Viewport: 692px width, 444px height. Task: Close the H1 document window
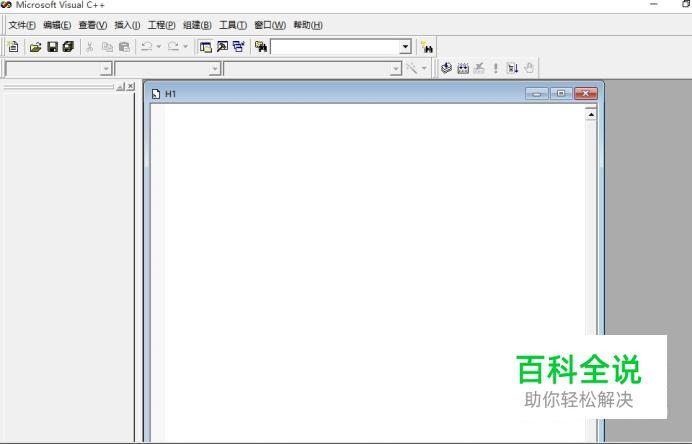(x=586, y=93)
